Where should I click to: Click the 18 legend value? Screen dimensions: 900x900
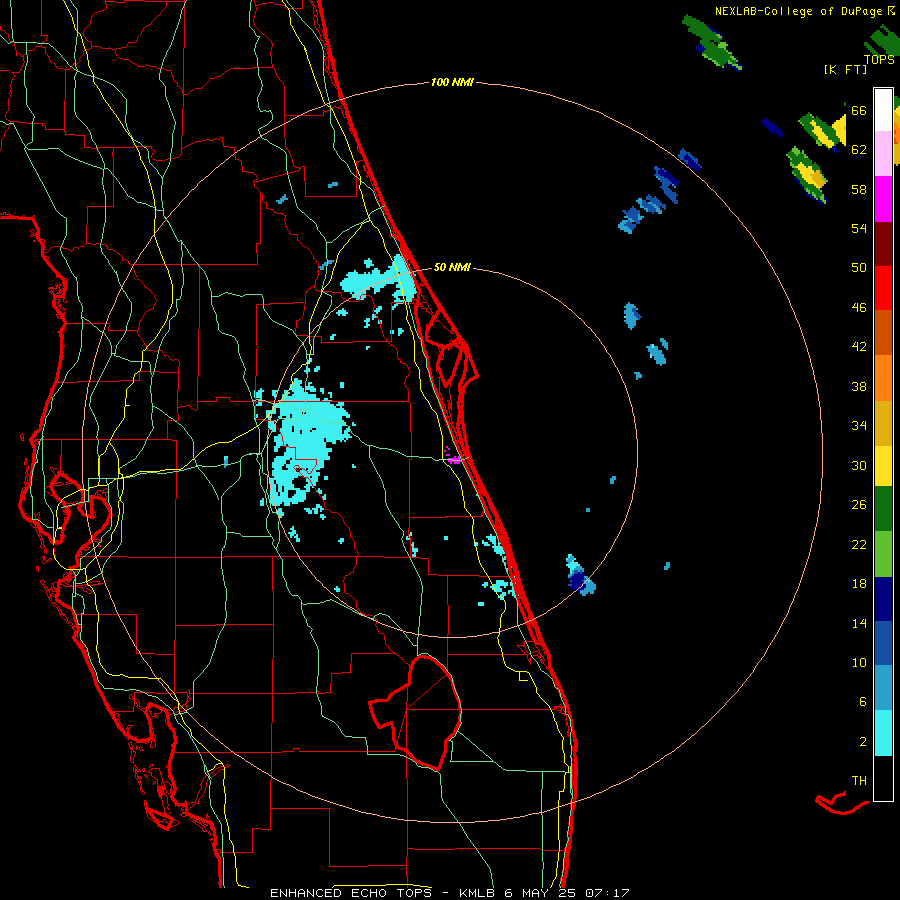(859, 584)
